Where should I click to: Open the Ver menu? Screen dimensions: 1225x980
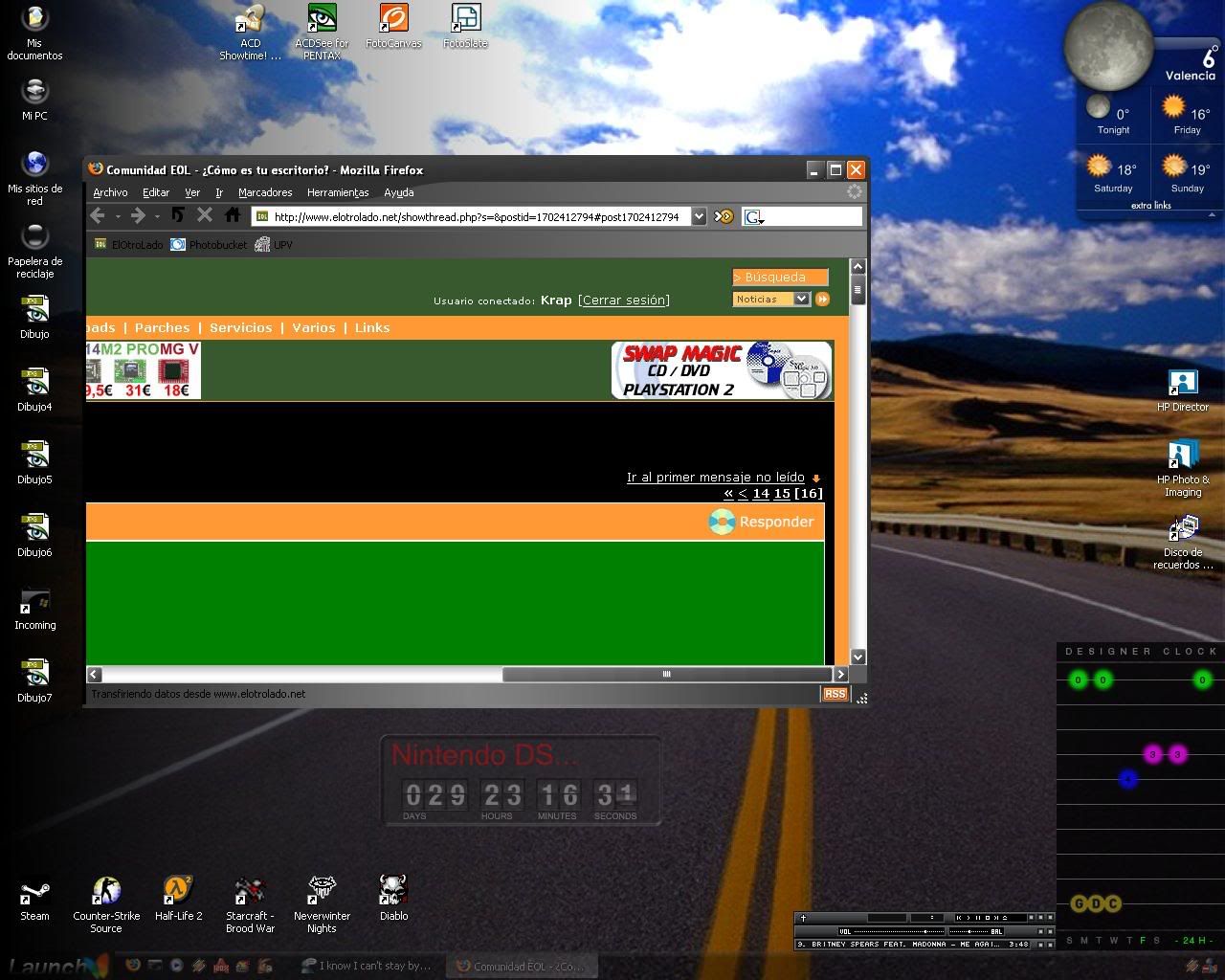[192, 192]
